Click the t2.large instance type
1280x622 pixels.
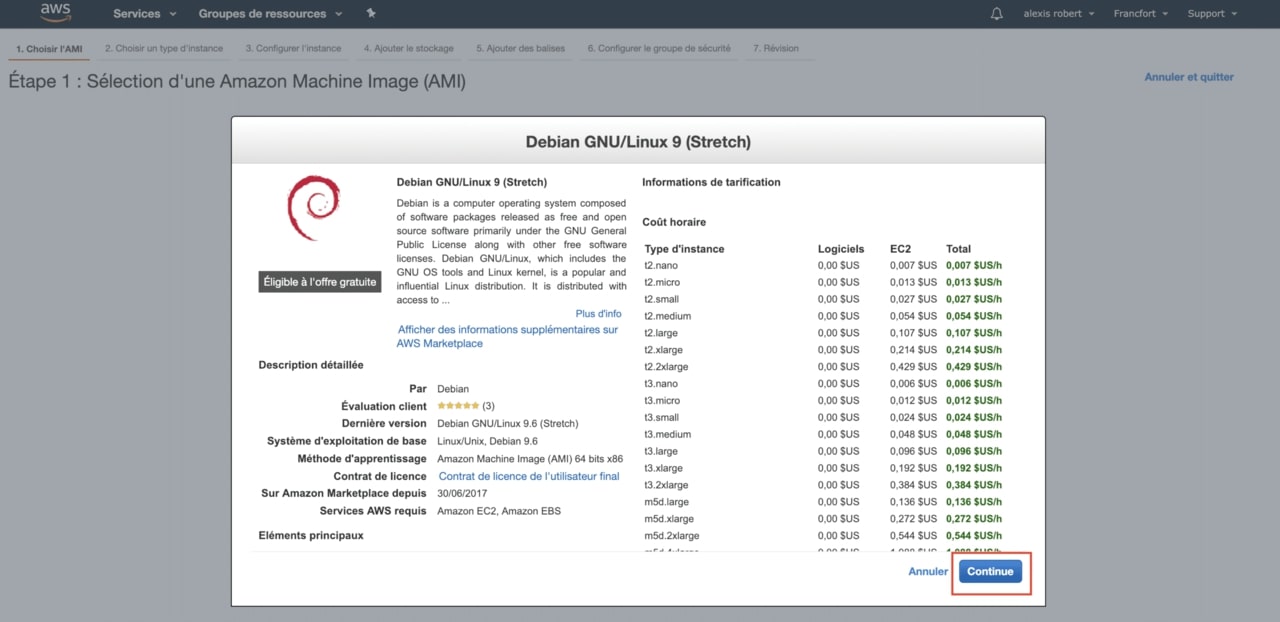661,333
